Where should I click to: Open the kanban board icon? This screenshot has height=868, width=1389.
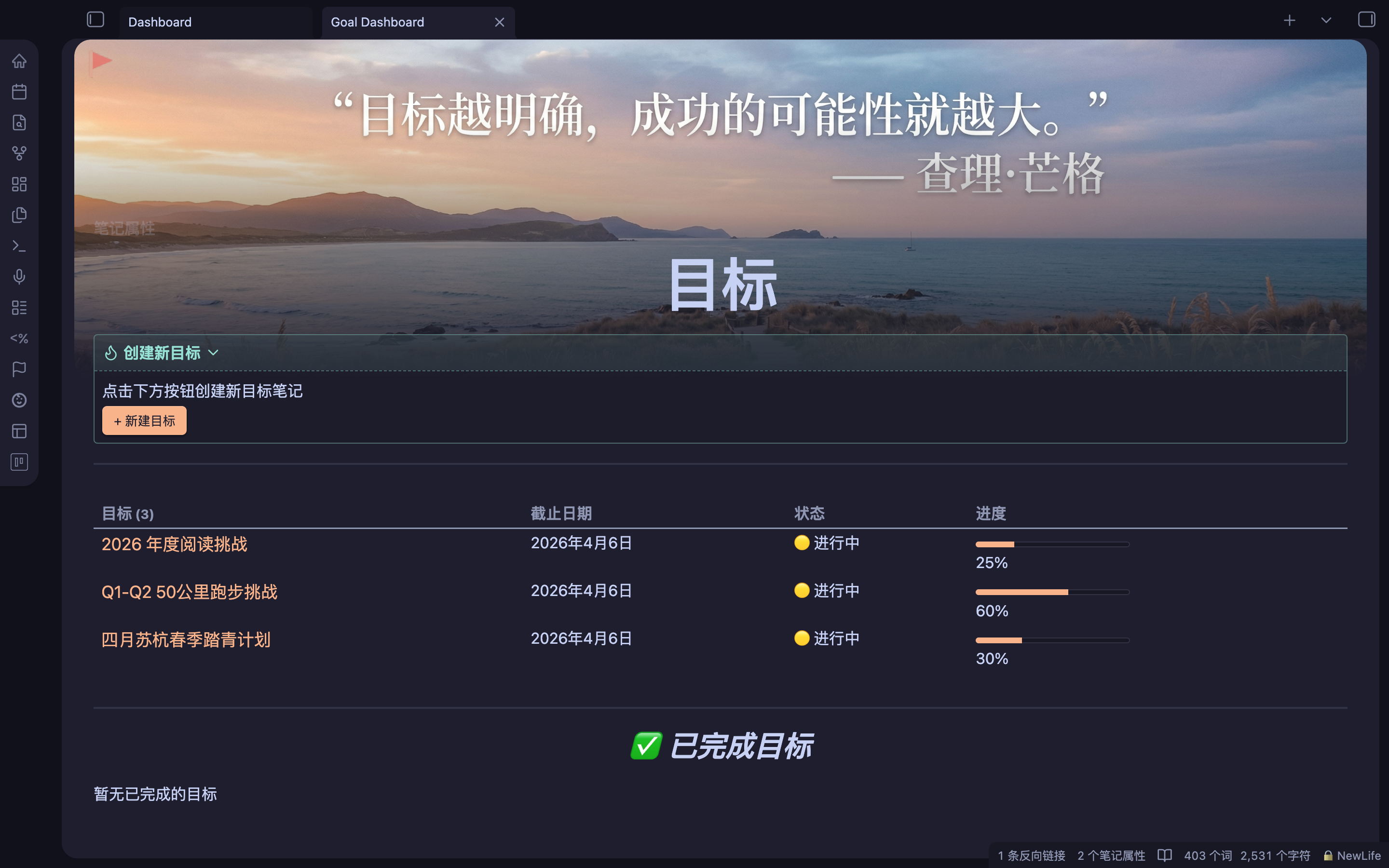coord(19,462)
